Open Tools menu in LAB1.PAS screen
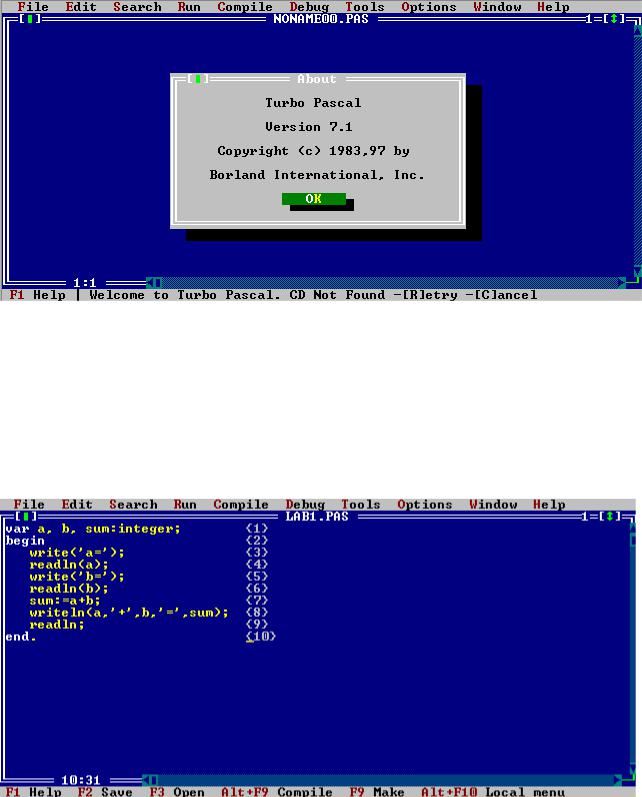Screen dimensions: 642x797 coord(361,504)
